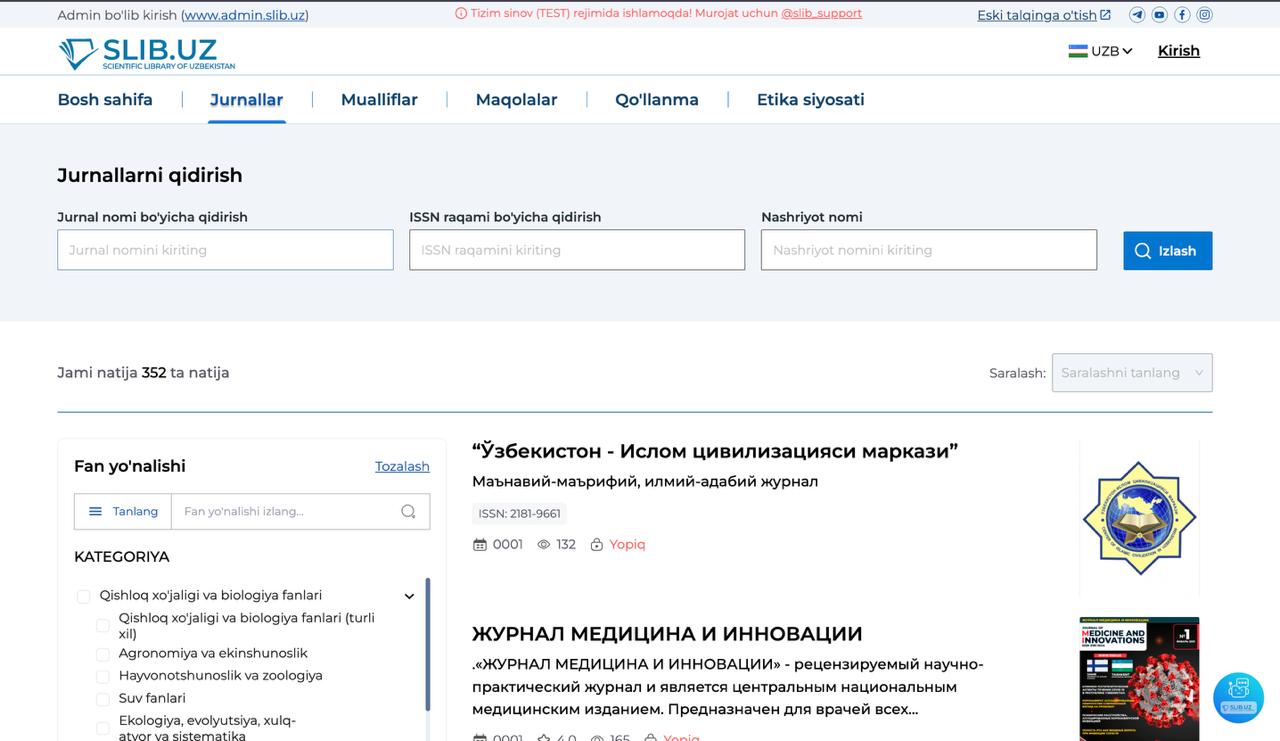Open the Saralashni tanlang sorting dropdown

click(x=1131, y=372)
